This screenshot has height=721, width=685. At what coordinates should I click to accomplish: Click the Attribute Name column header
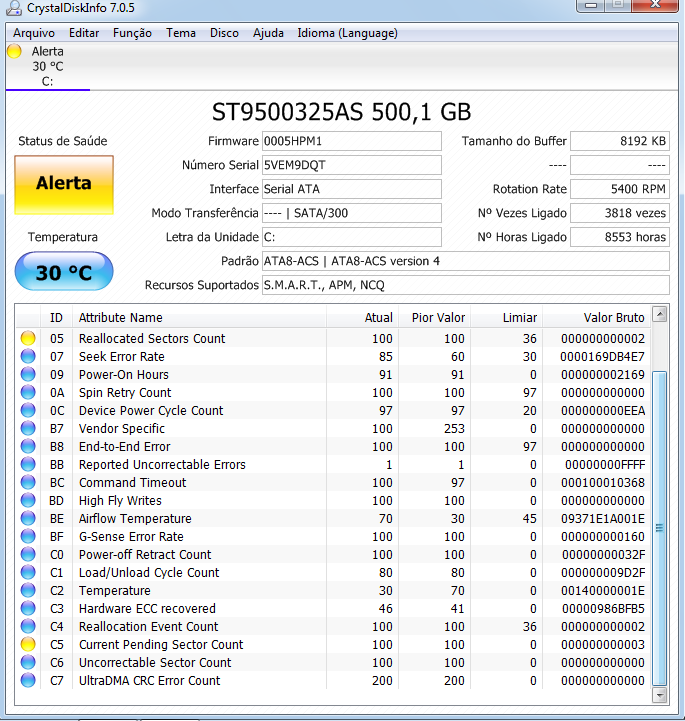pyautogui.click(x=199, y=317)
